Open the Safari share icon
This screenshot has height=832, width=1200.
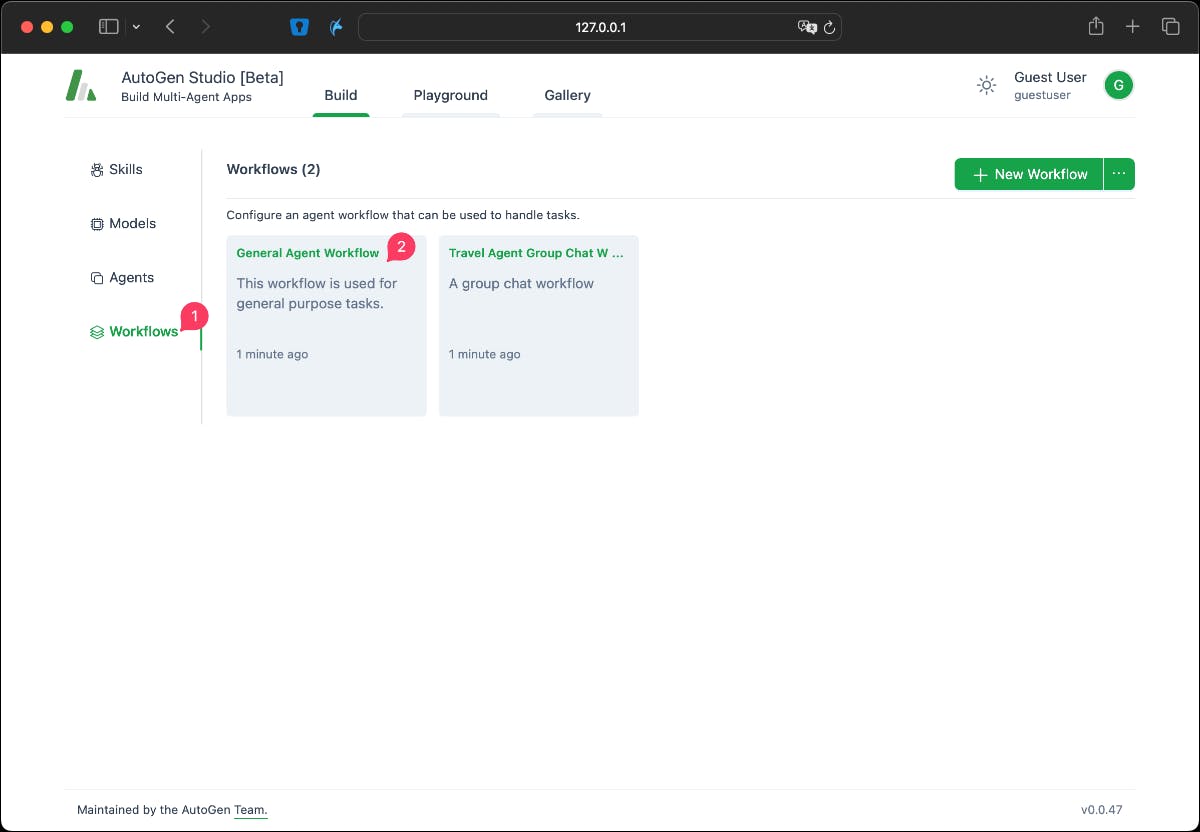[x=1096, y=27]
